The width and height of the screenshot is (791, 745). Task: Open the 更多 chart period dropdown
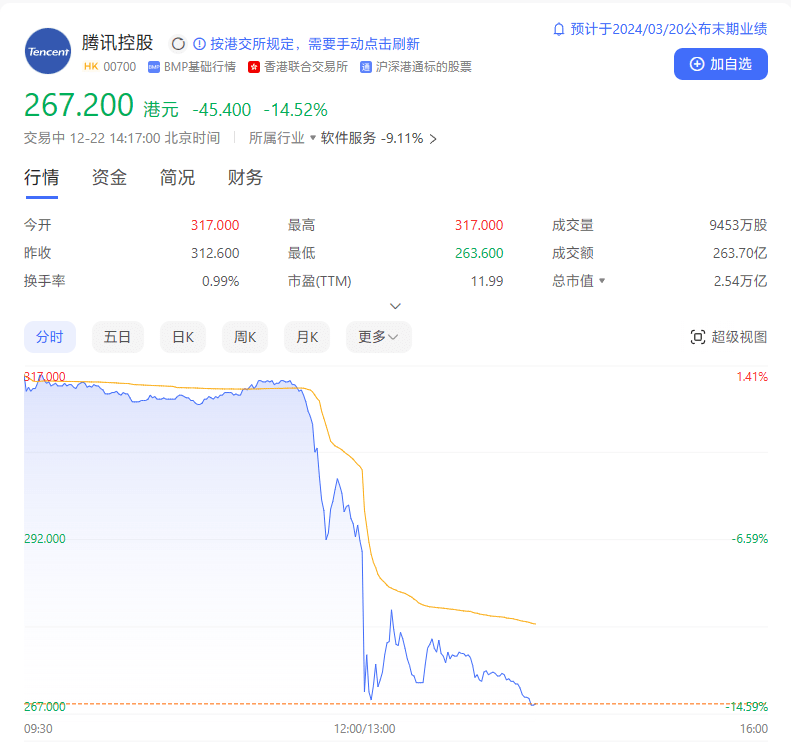(x=378, y=337)
